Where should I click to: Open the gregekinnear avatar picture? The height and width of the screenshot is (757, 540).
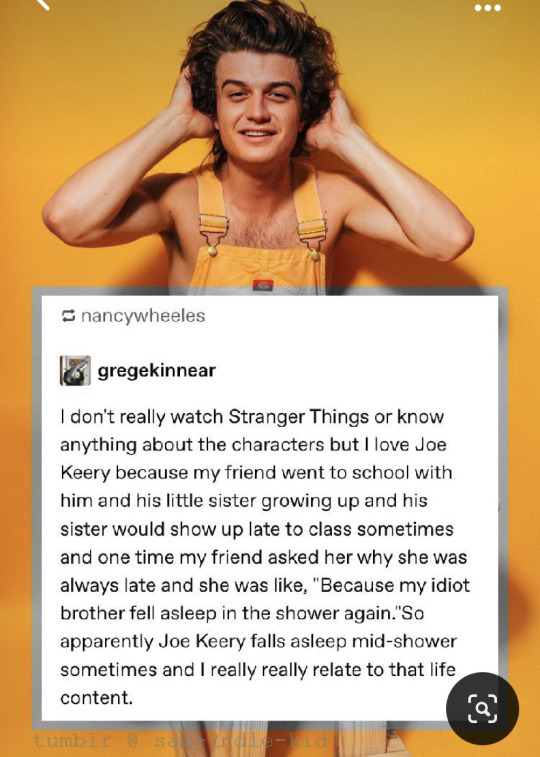click(75, 370)
